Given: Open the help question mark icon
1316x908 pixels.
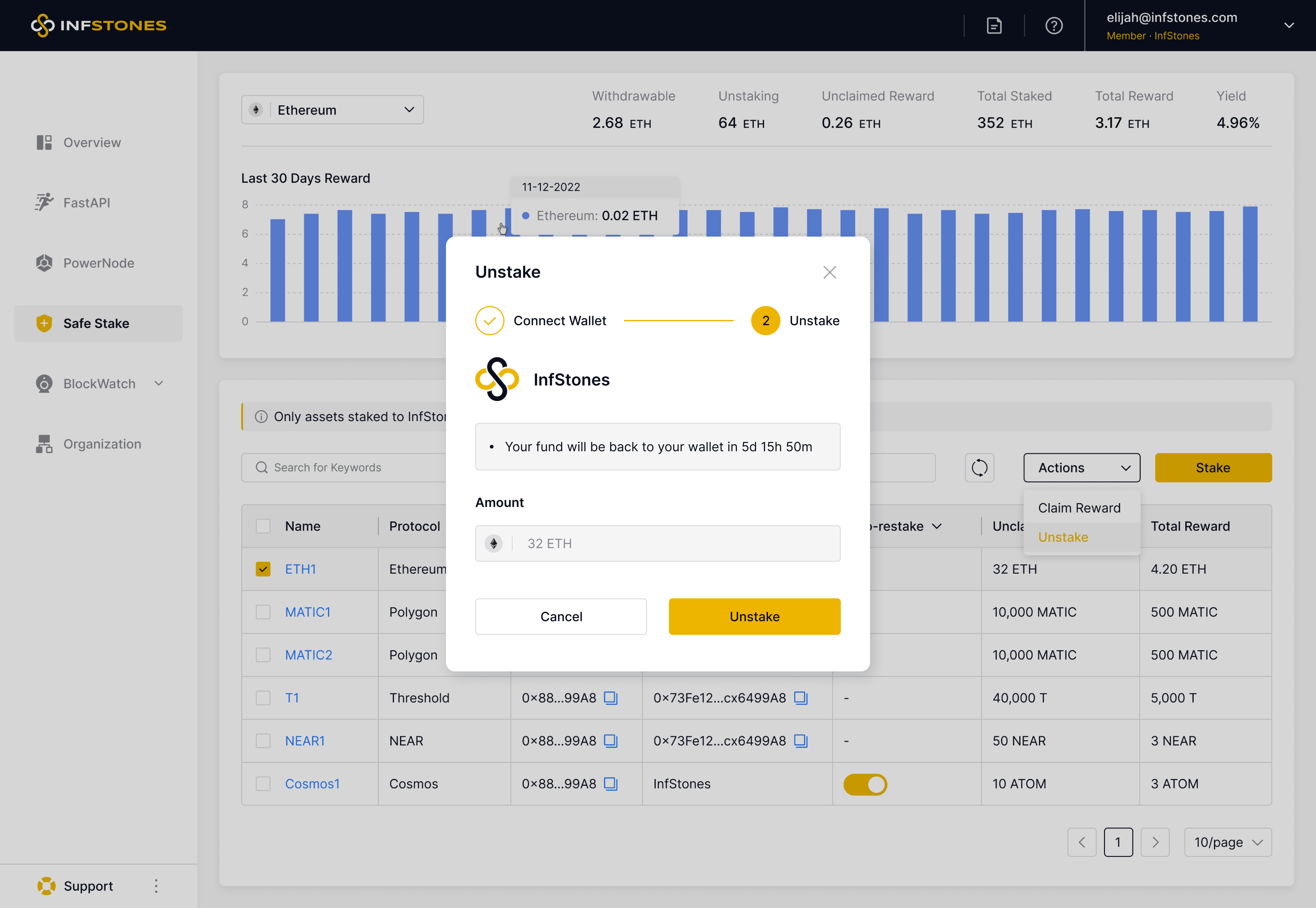Looking at the screenshot, I should click(1054, 26).
